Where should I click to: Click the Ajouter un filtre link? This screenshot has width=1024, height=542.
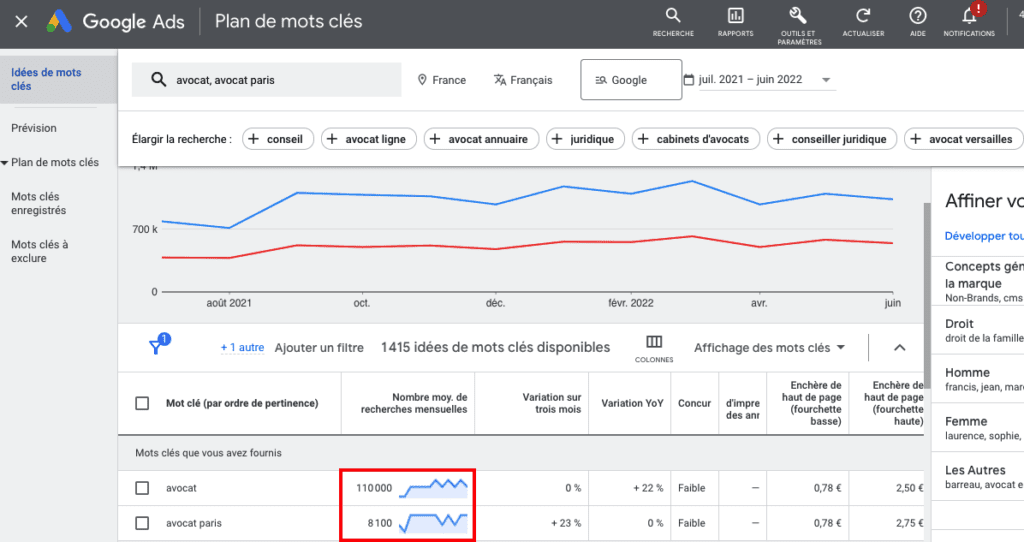click(x=319, y=348)
